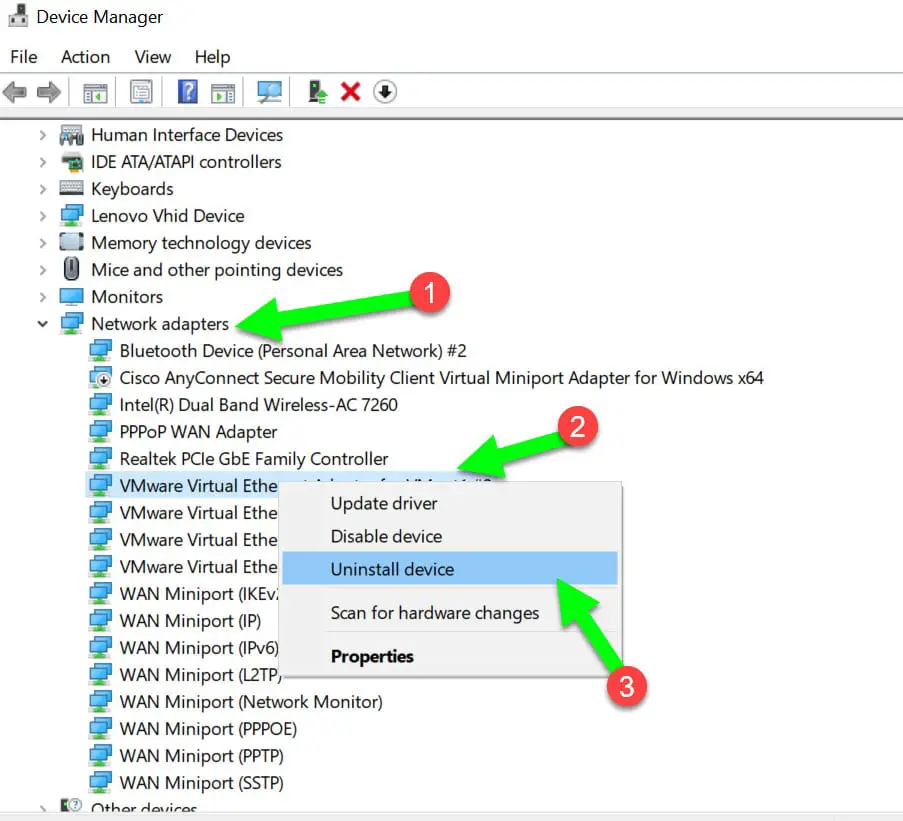Click the Lenovo Vhid Device icon
This screenshot has height=821, width=903.
pos(71,216)
